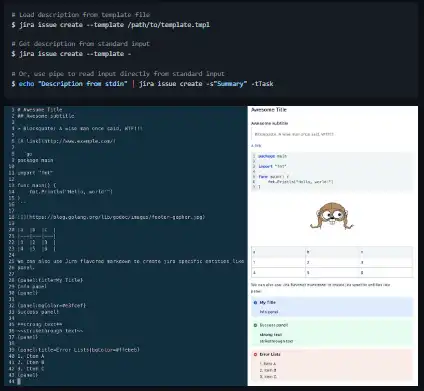Click the Go gopher image in the preview
Image resolution: width=424 pixels, height=391 pixels.
click(x=331, y=216)
